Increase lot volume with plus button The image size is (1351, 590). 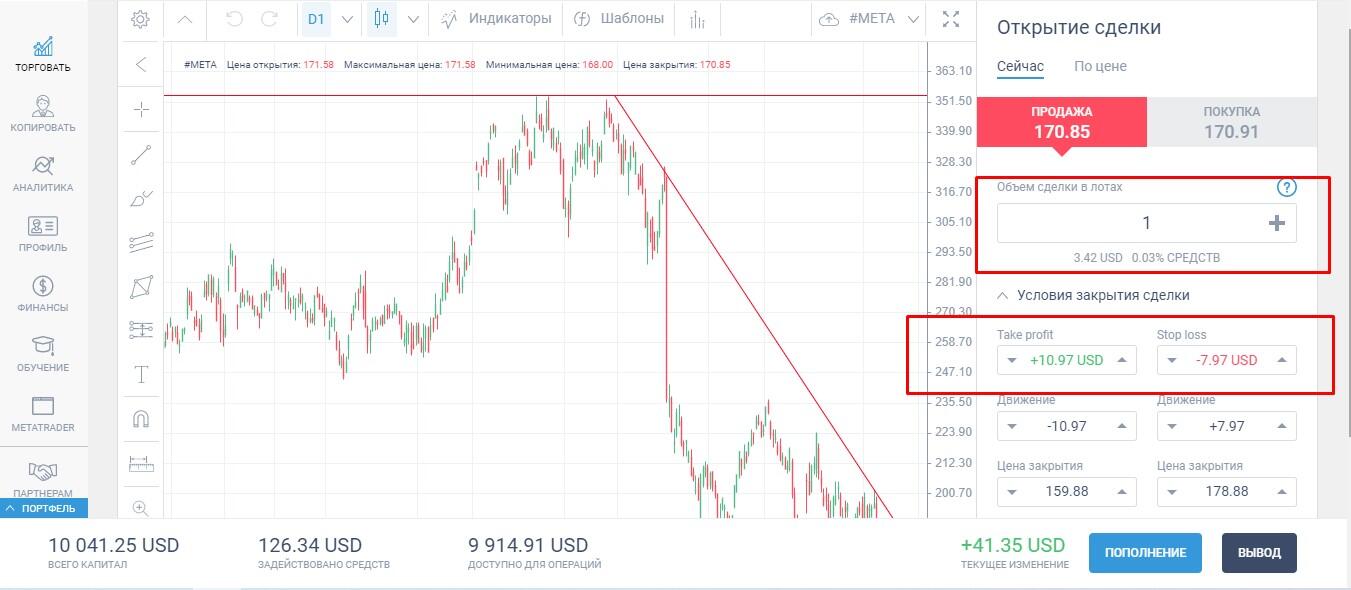(1276, 223)
